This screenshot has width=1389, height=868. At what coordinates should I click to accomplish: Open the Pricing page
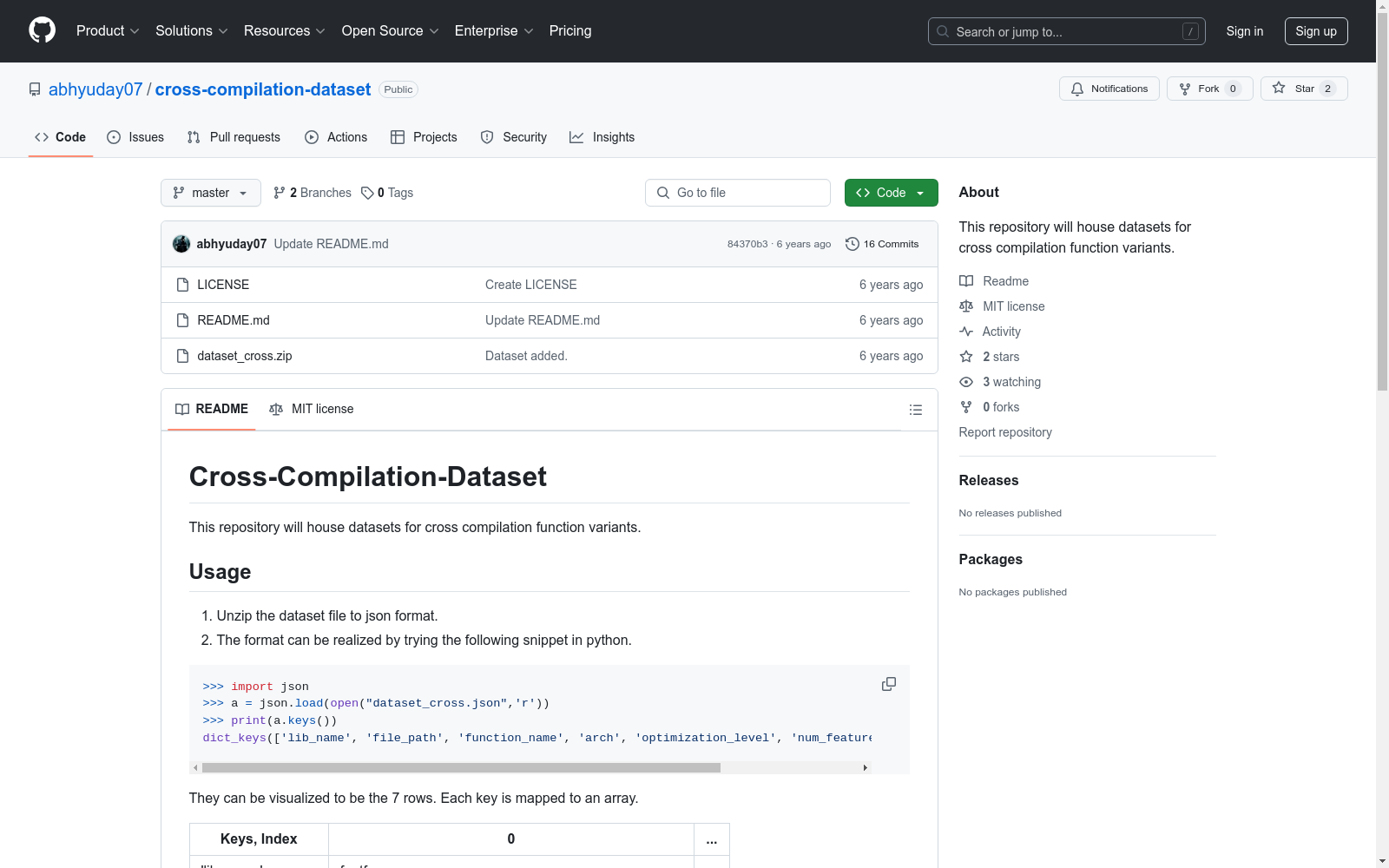pos(570,30)
